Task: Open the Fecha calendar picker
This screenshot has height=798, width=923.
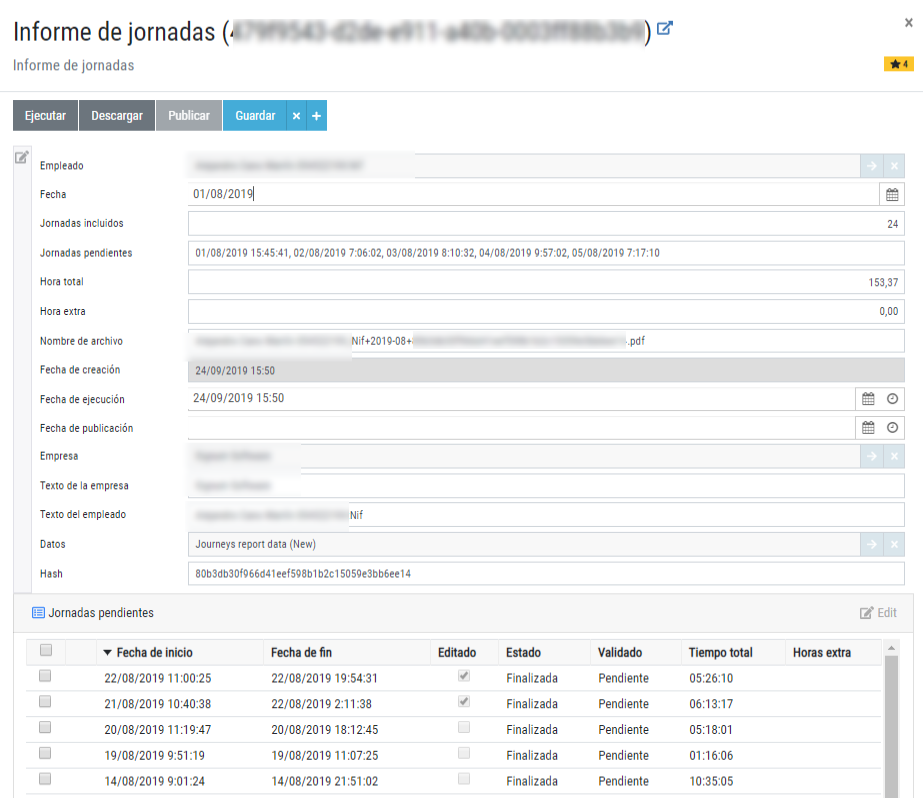Action: click(x=892, y=194)
